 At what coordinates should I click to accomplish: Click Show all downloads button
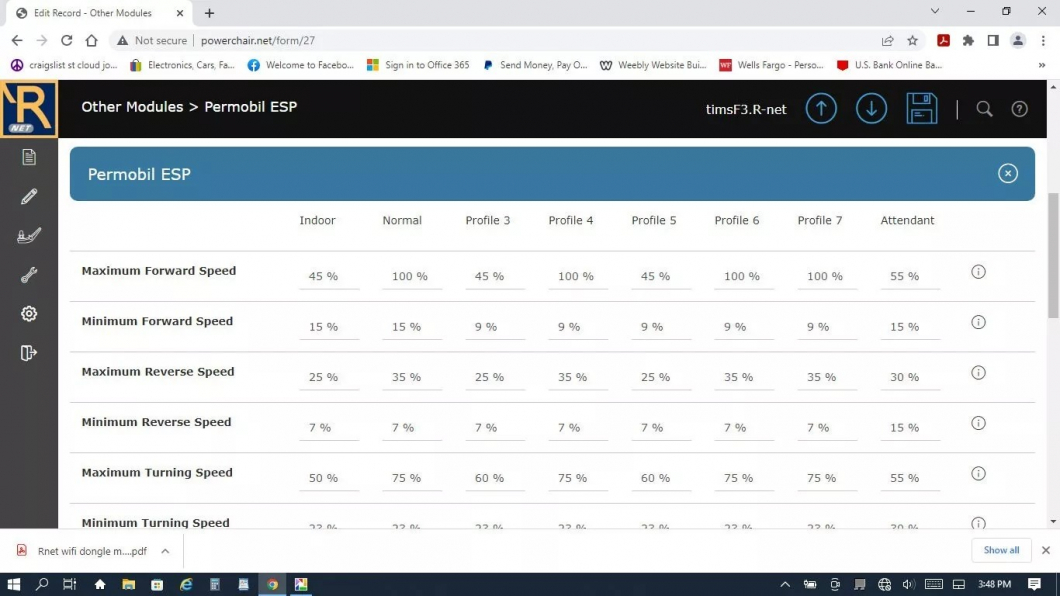click(x=1001, y=550)
